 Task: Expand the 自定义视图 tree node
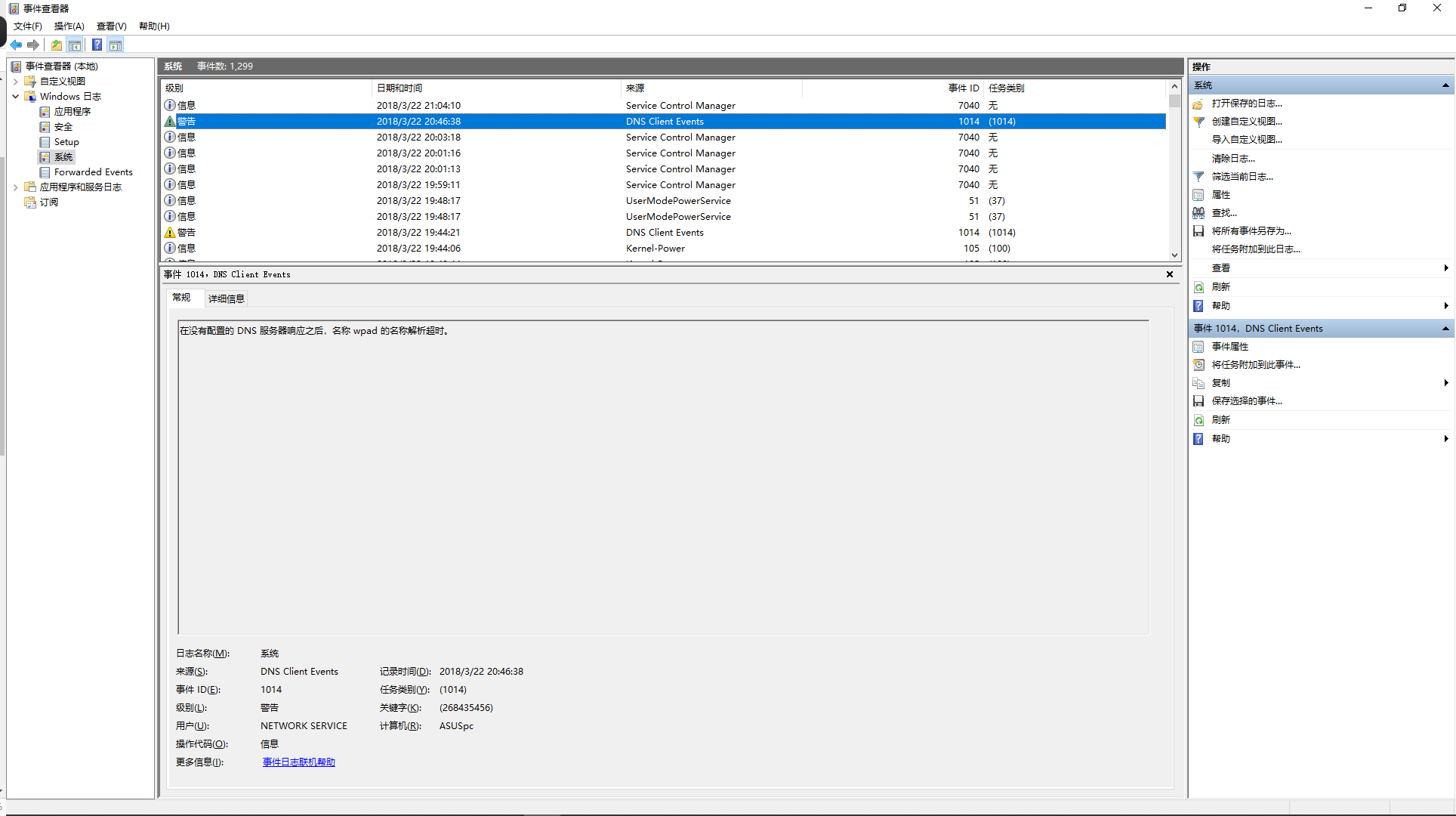[x=16, y=82]
